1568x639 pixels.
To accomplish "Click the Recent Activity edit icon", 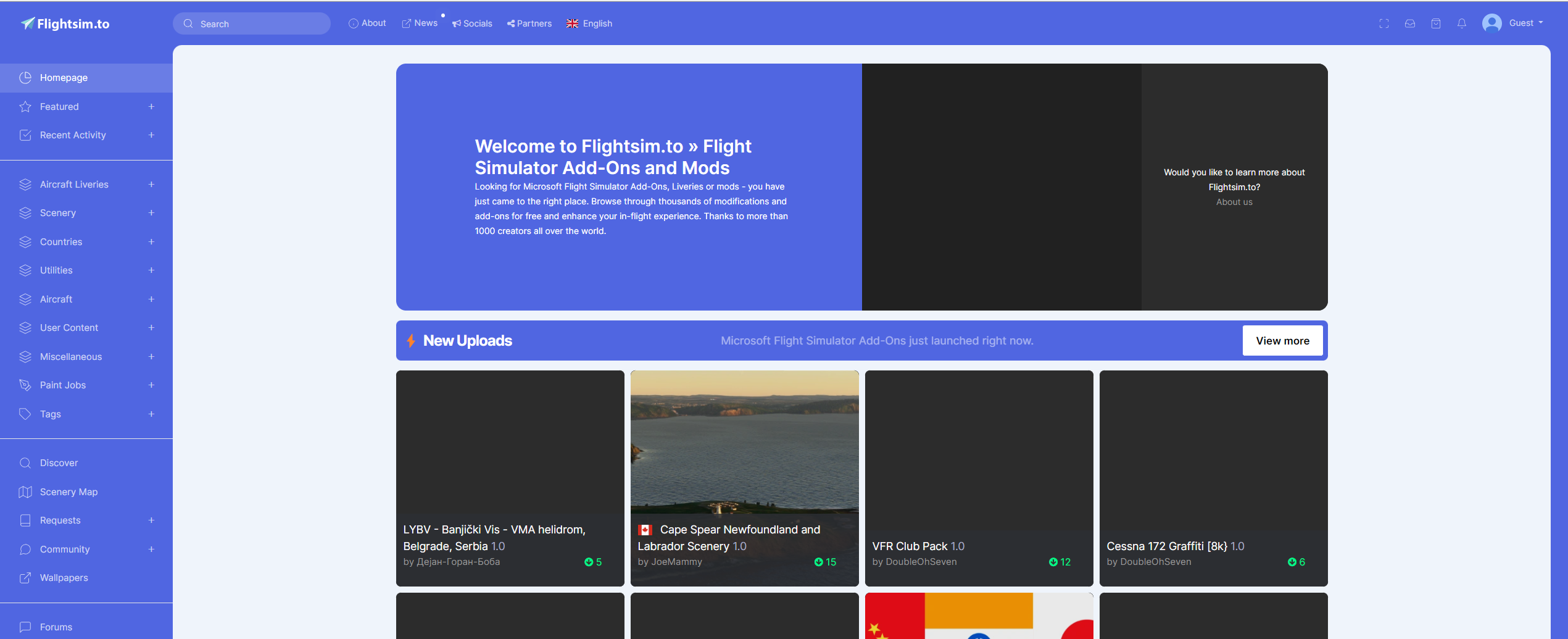I will click(25, 135).
